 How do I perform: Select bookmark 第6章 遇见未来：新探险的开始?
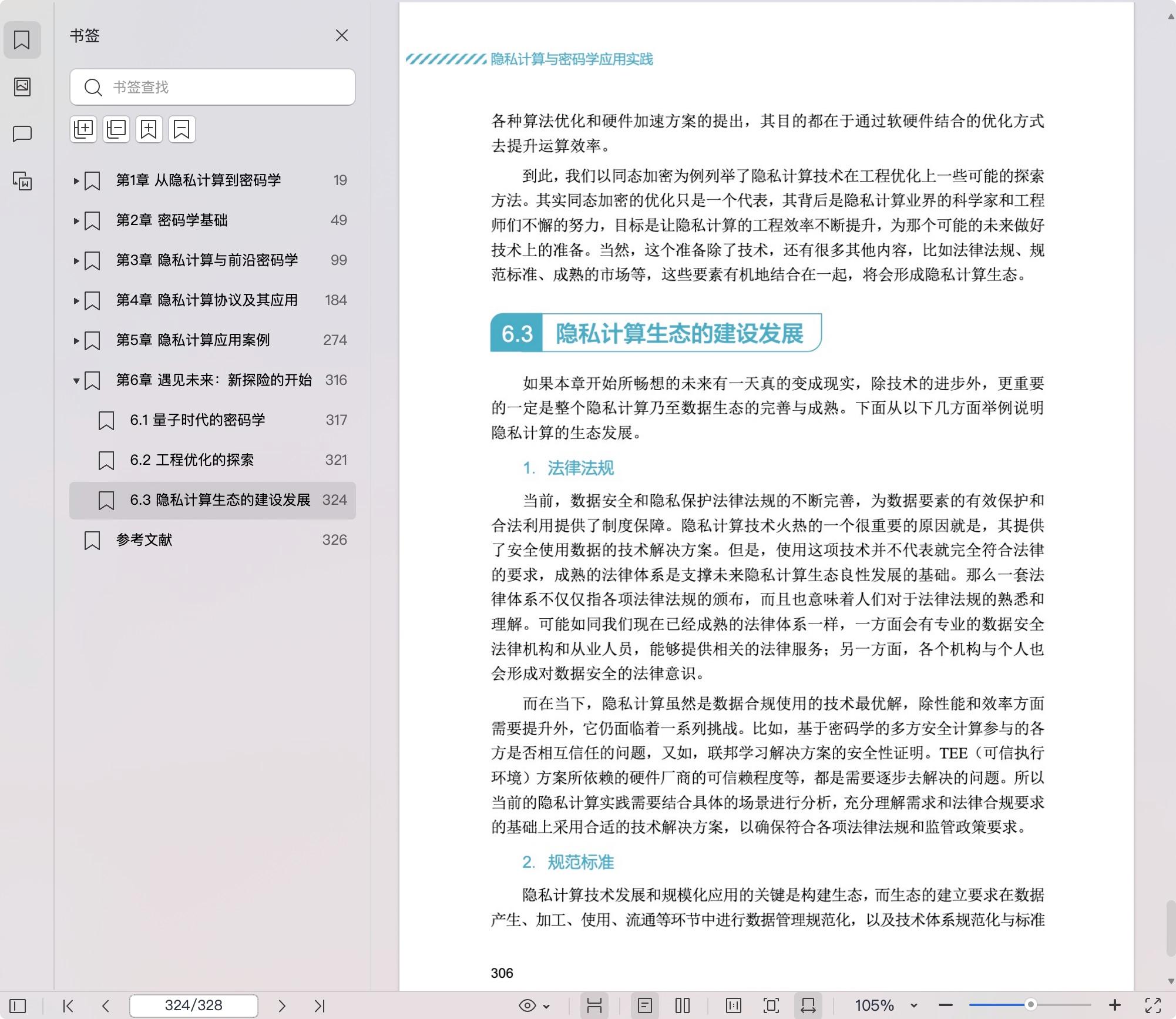[x=214, y=380]
